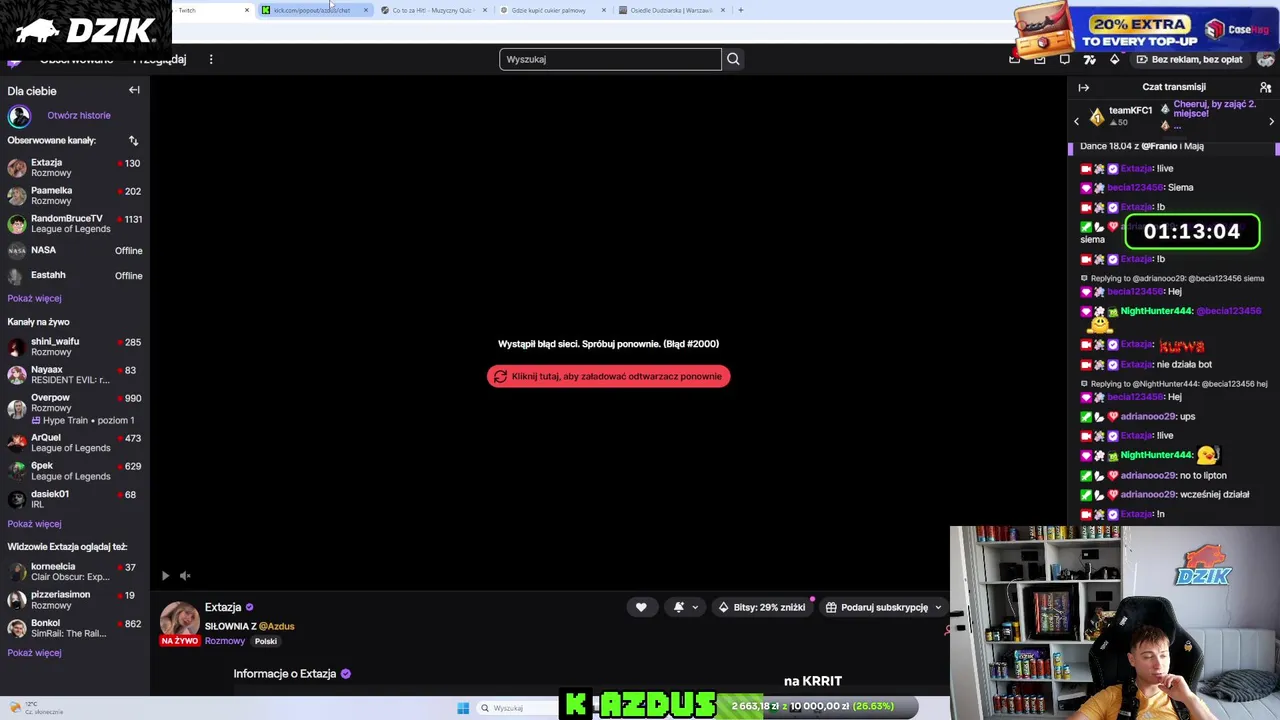Image resolution: width=1280 pixels, height=720 pixels.
Task: Open the Bits diamond icon in the top bar
Action: [1115, 59]
